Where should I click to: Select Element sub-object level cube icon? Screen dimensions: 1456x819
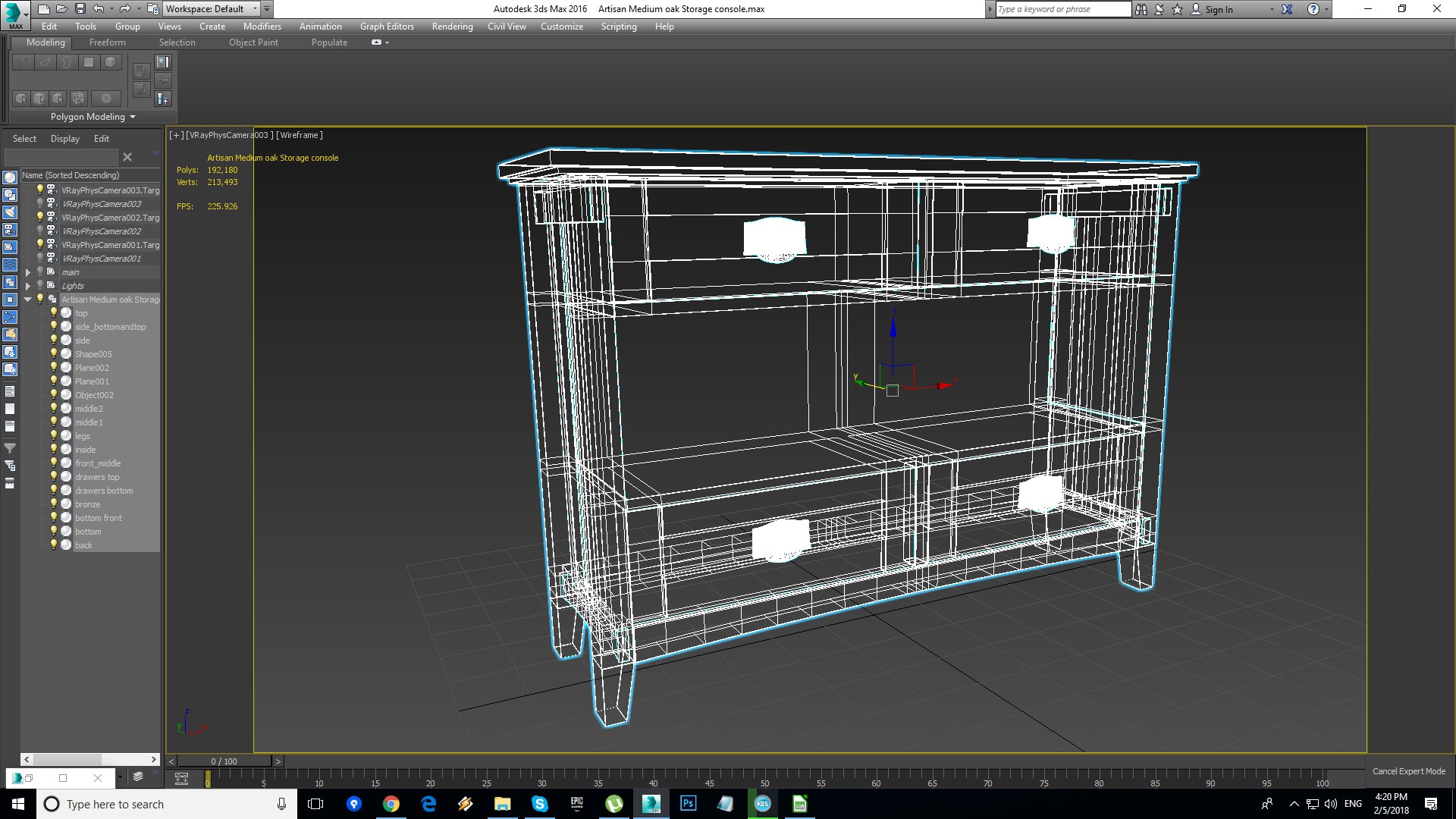click(x=111, y=62)
